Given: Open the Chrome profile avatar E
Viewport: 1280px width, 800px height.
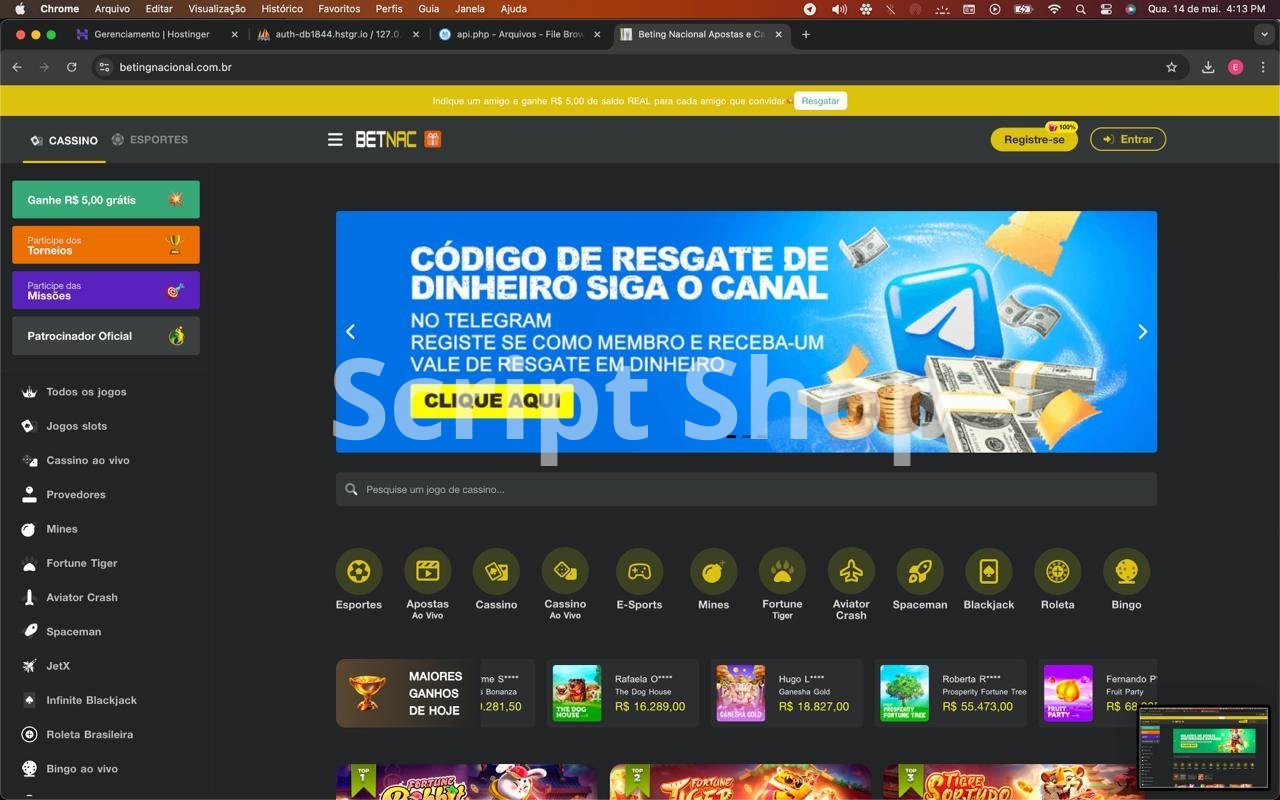Looking at the screenshot, I should (1236, 67).
